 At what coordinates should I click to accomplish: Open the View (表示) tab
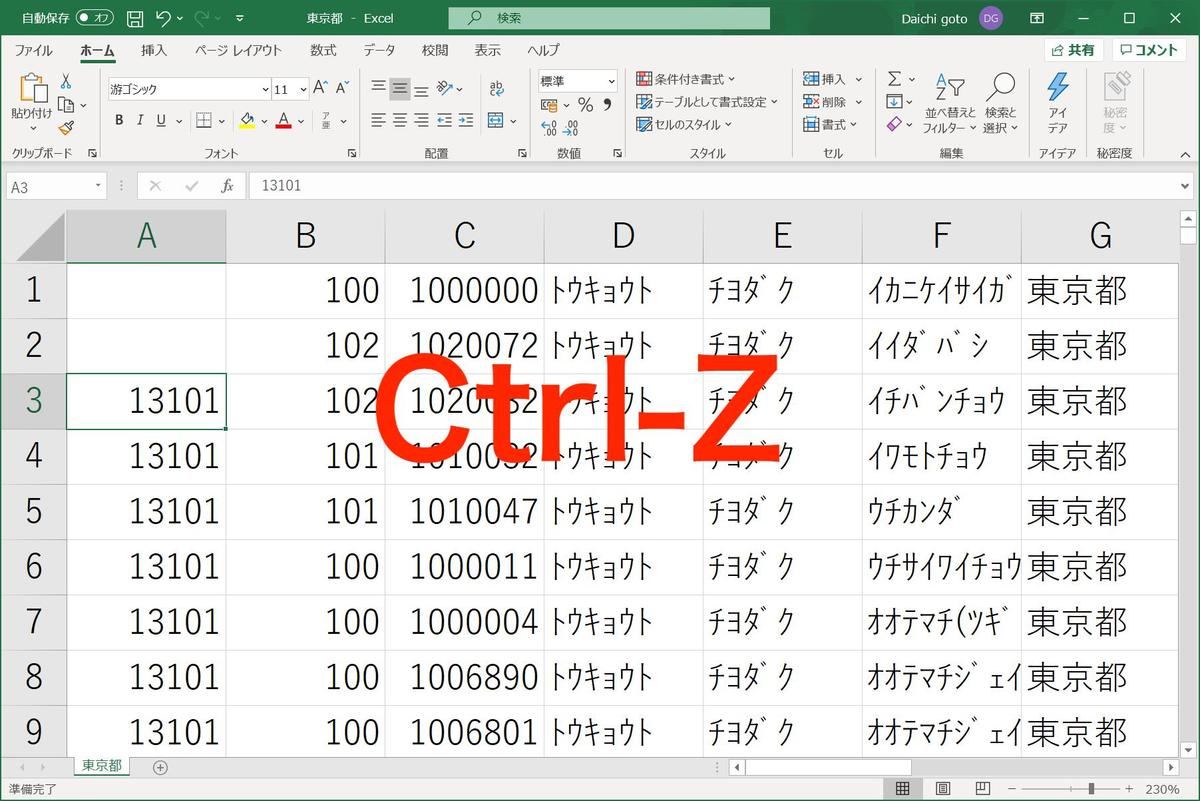[488, 50]
